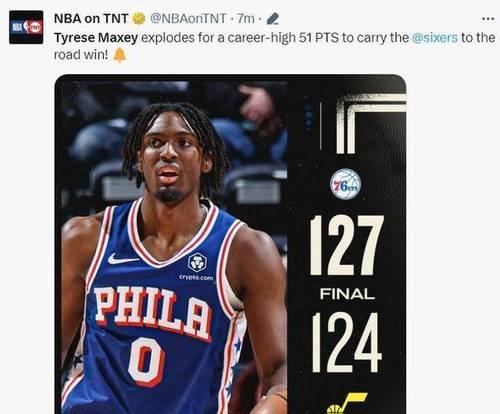The width and height of the screenshot is (500, 414).
Task: Open the @NBAonTNT handle link
Action: 188,18
